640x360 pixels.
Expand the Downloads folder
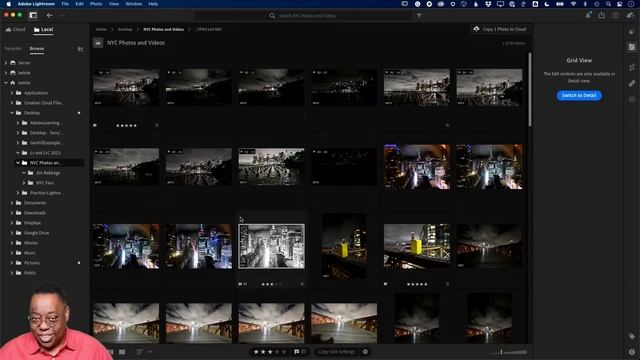(12, 213)
